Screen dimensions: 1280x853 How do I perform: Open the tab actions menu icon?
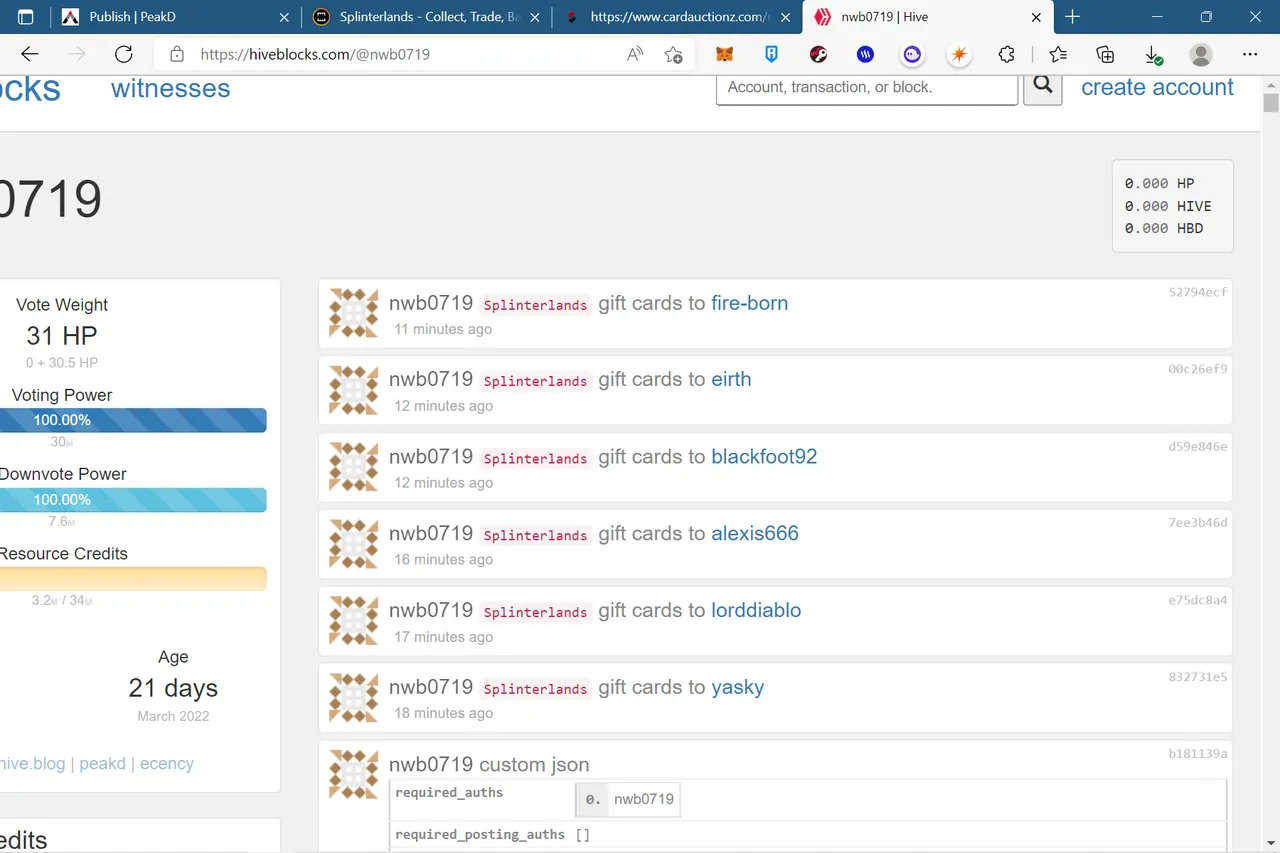26,17
